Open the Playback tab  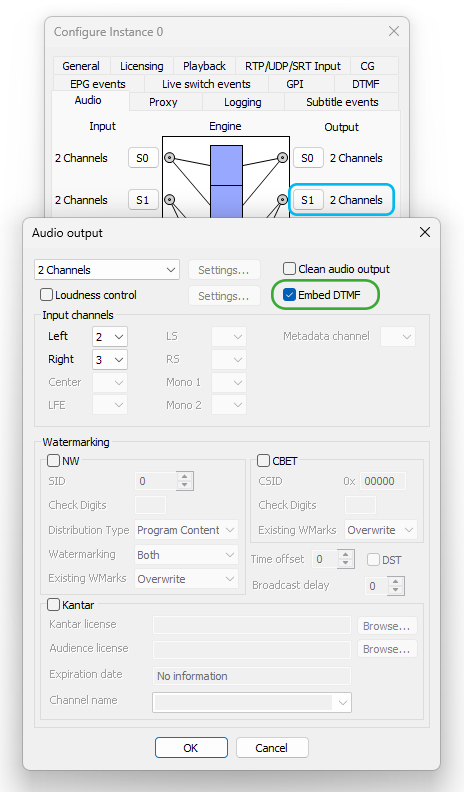[x=204, y=66]
